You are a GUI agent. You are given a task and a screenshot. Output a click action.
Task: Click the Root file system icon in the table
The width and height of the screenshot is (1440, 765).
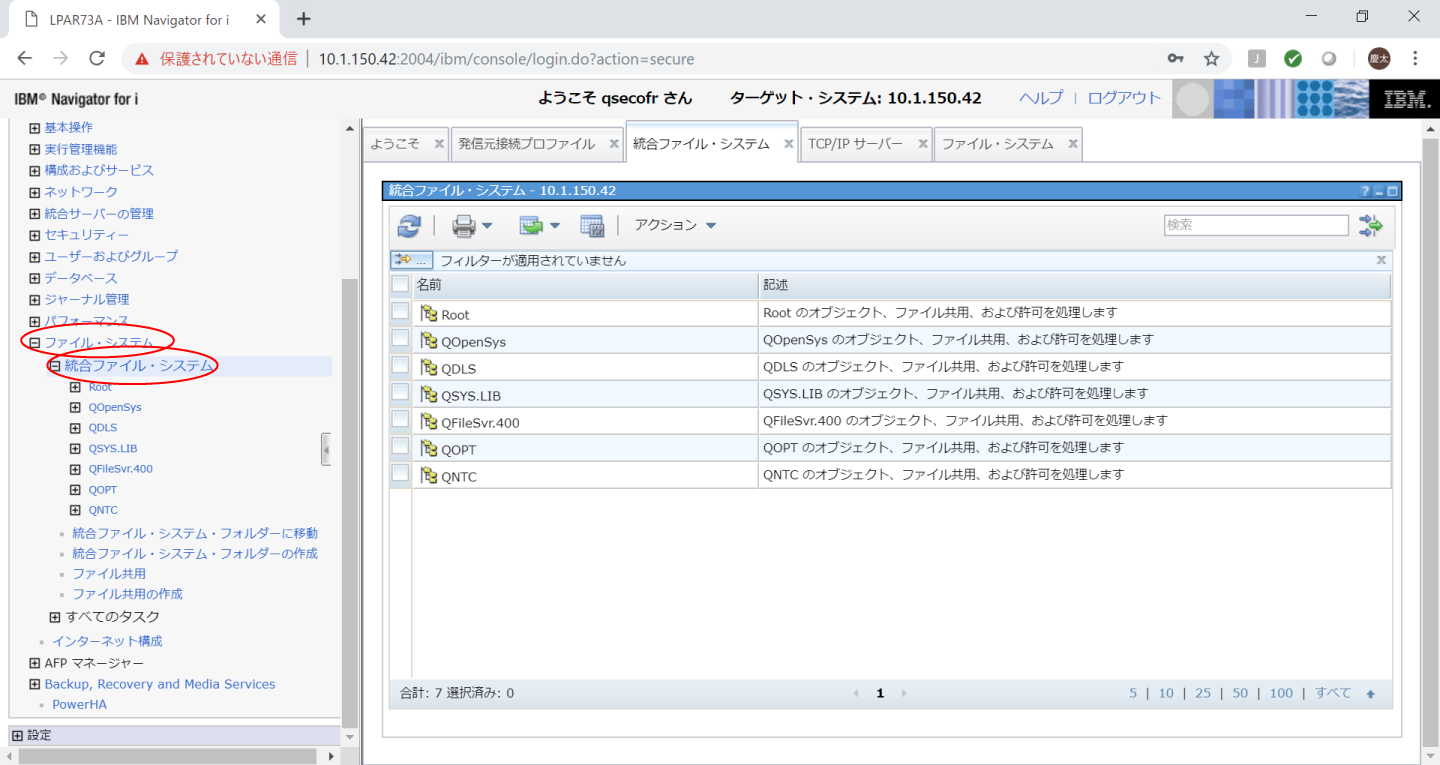429,314
